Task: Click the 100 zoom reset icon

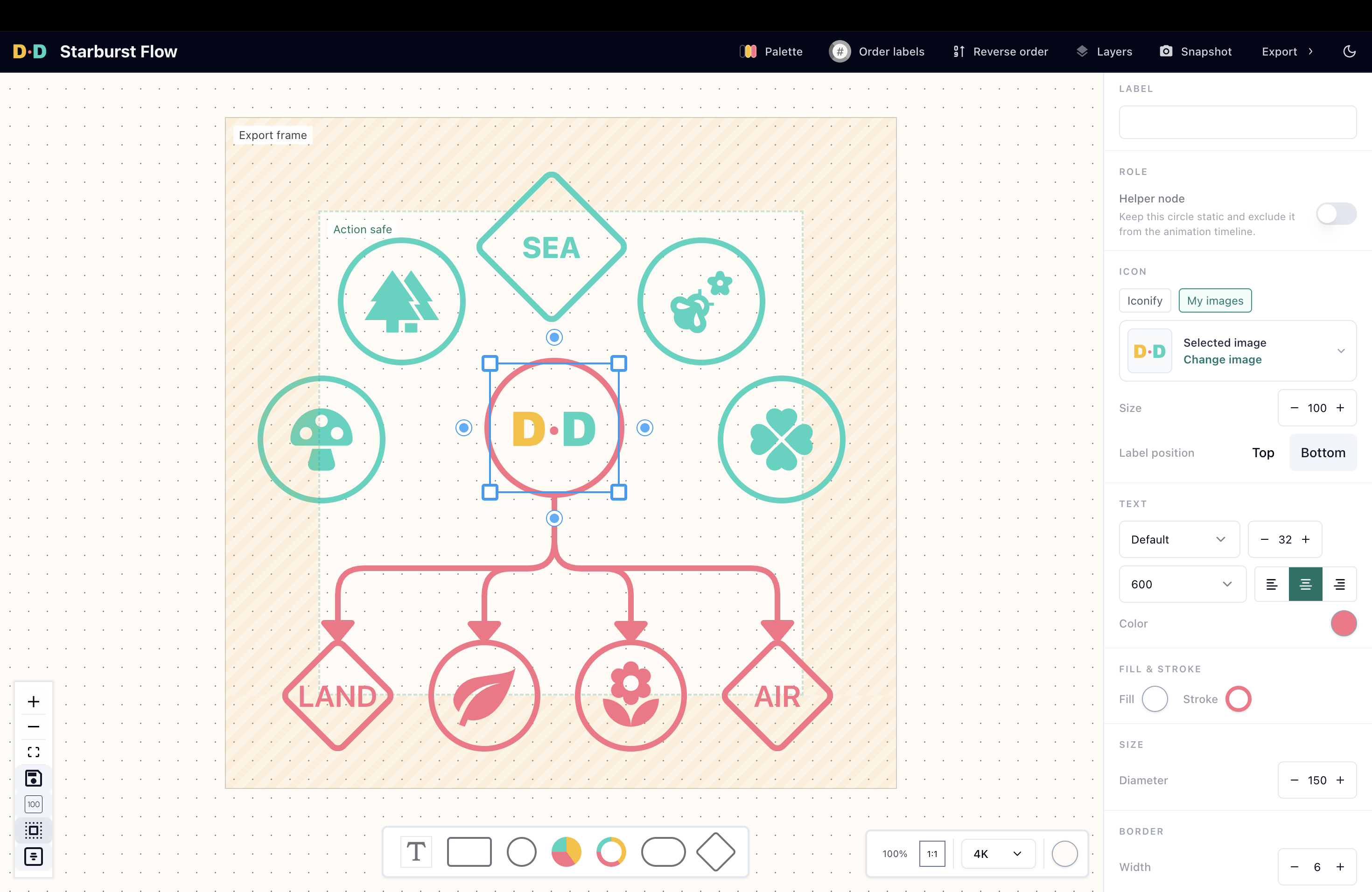Action: 34,804
